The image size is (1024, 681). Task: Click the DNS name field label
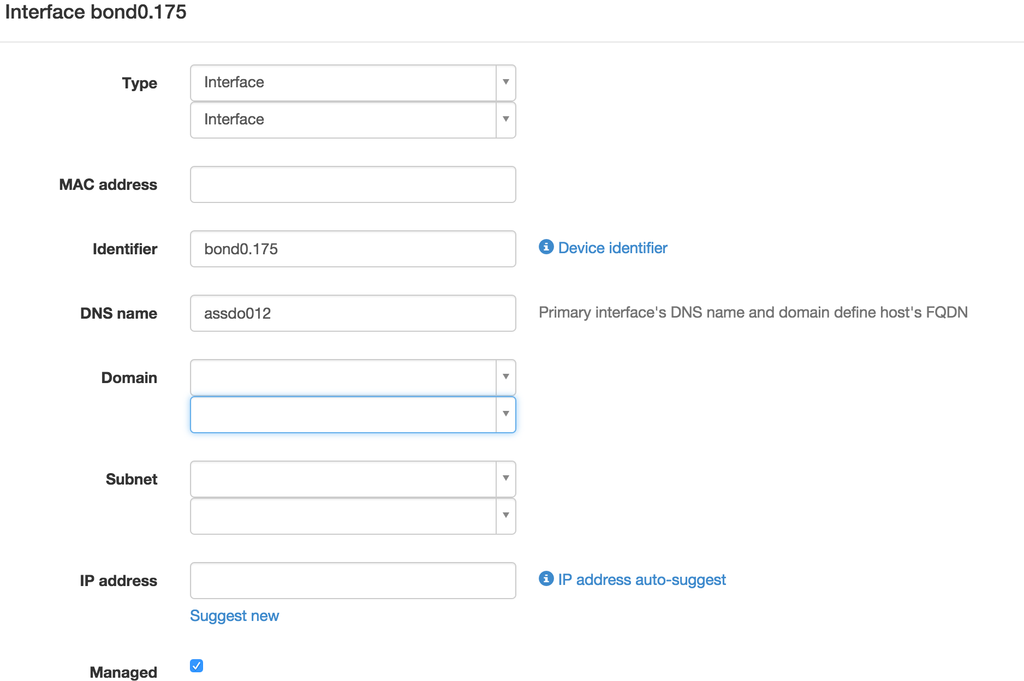tap(119, 313)
